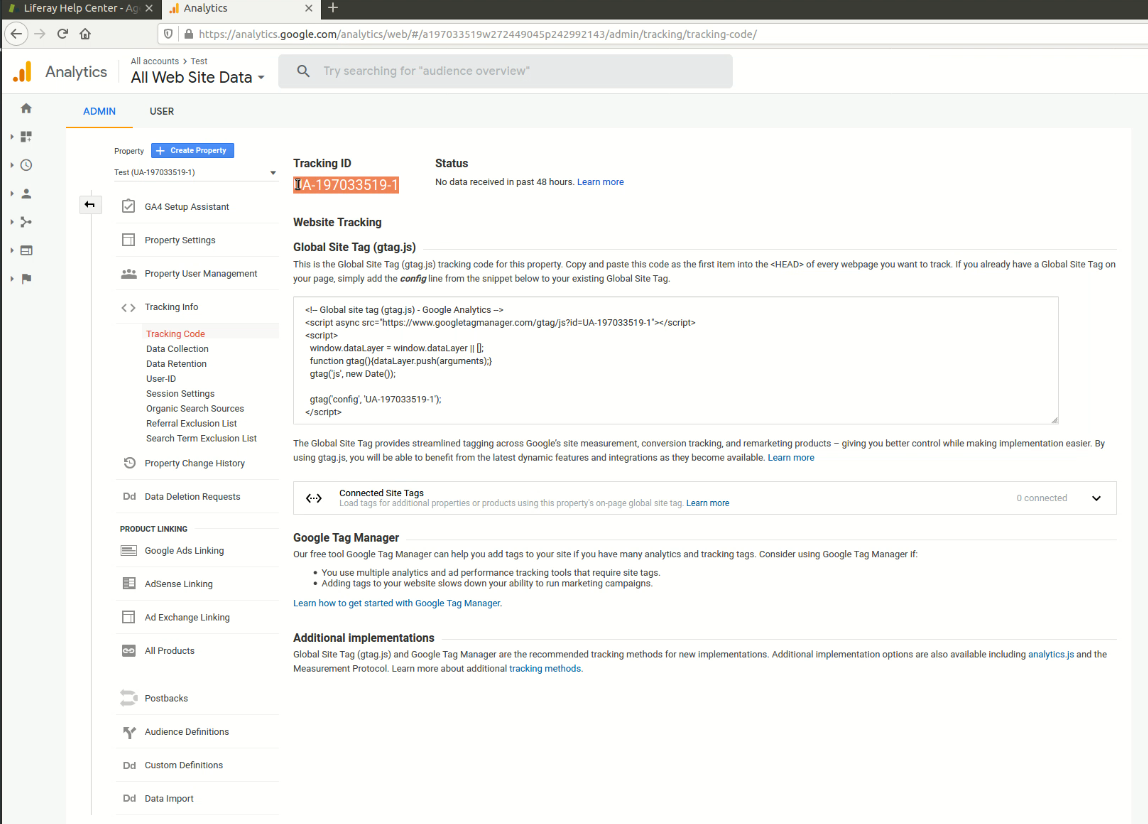Select the Analytics browser tab

coord(239,9)
